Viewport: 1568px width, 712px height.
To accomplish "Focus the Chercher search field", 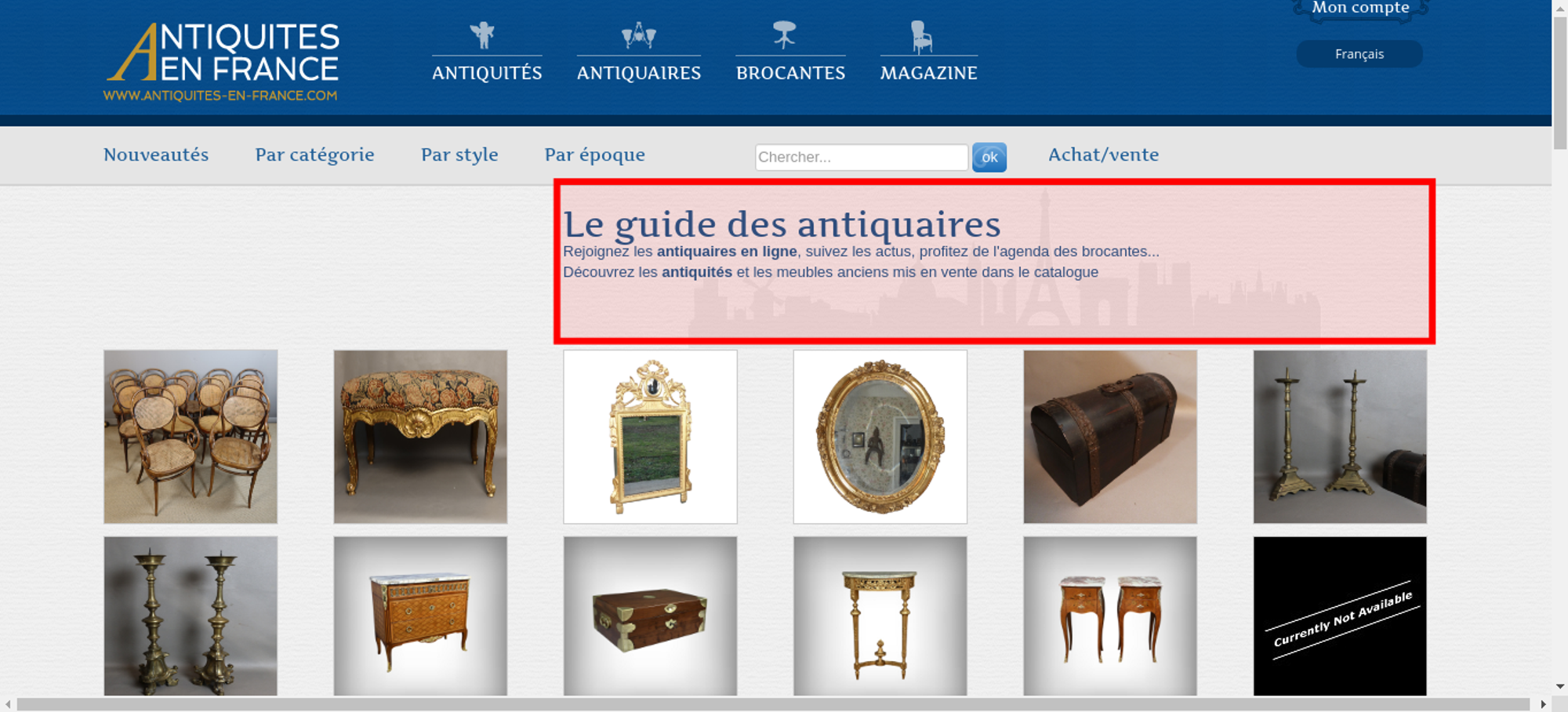I will (x=862, y=157).
